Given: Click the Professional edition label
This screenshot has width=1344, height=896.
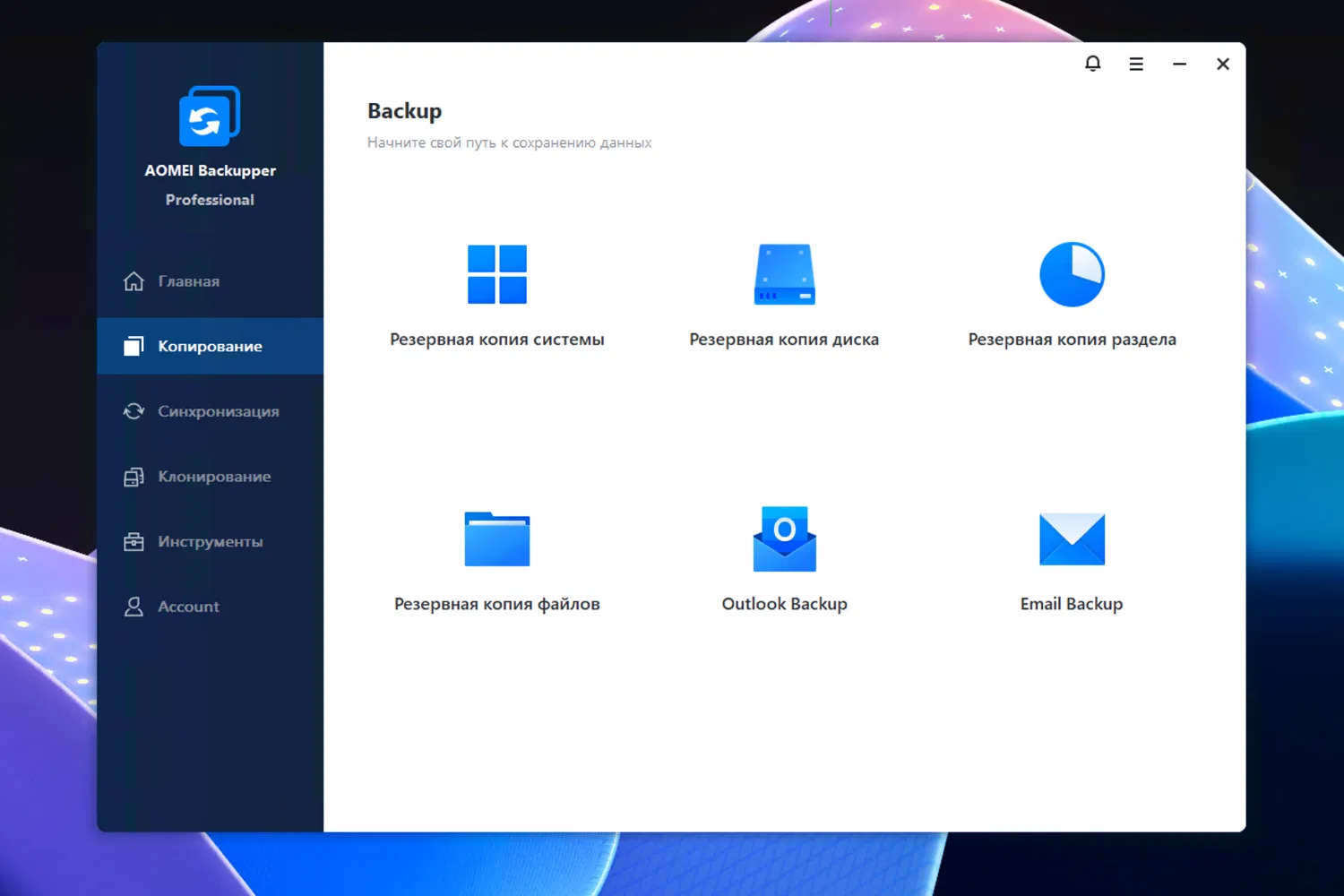Looking at the screenshot, I should click(210, 200).
